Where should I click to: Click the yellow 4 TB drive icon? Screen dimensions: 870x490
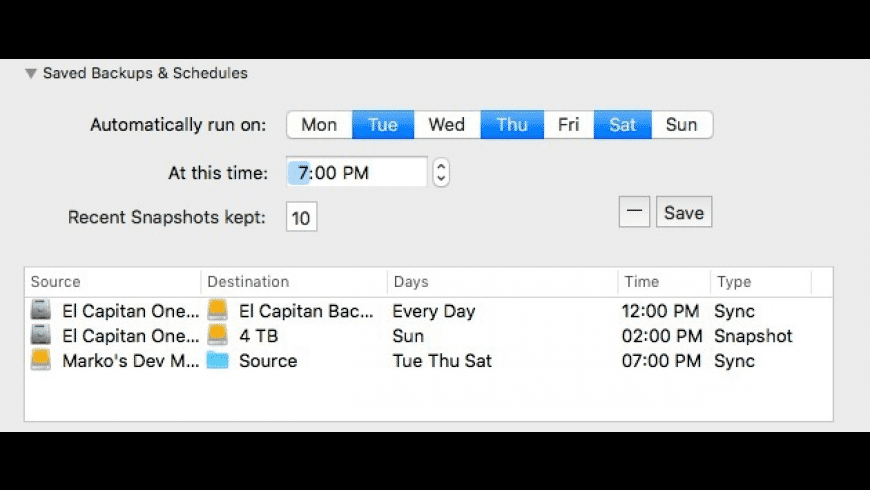[217, 336]
